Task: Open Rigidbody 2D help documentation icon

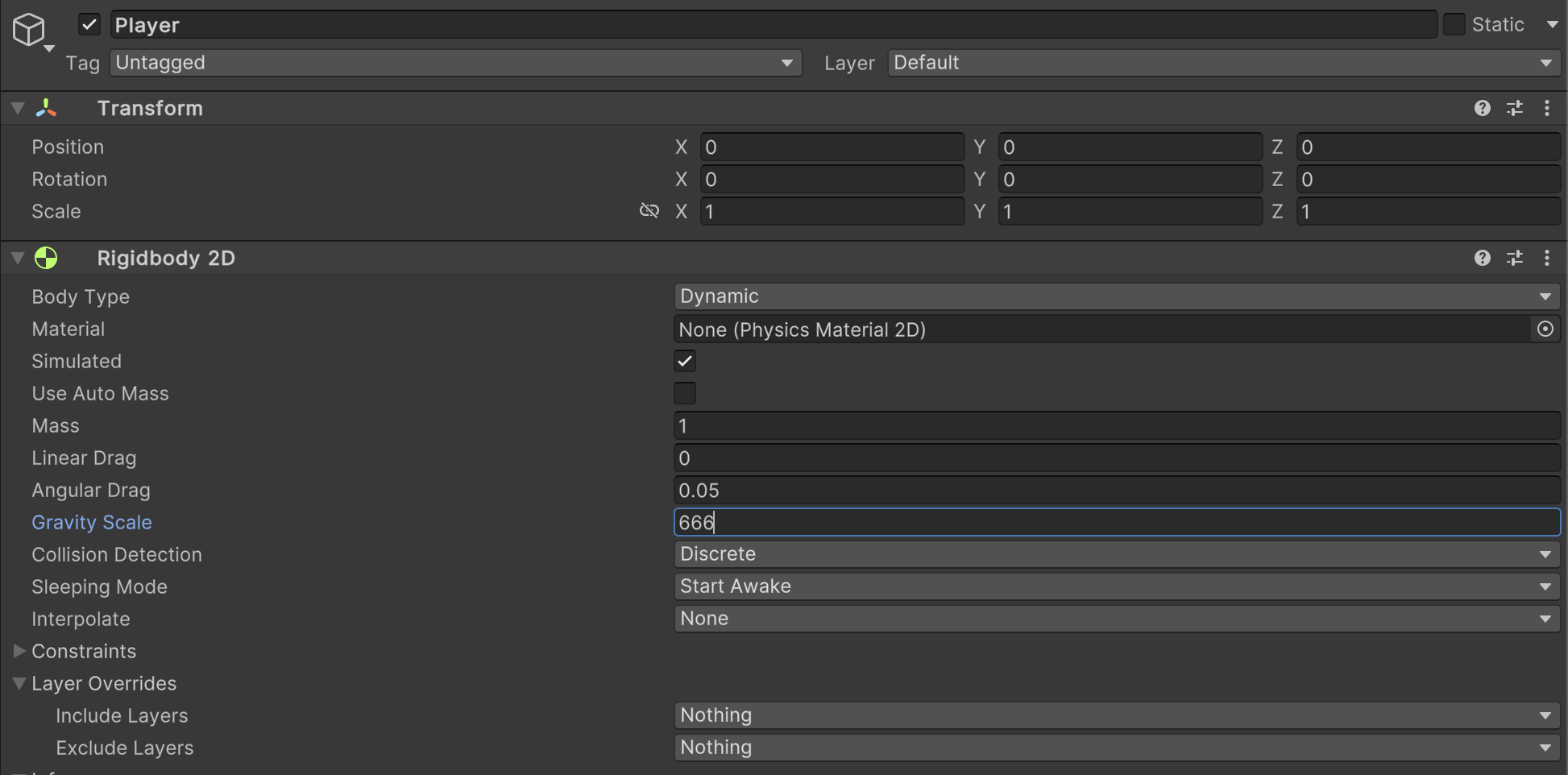Action: click(x=1483, y=258)
